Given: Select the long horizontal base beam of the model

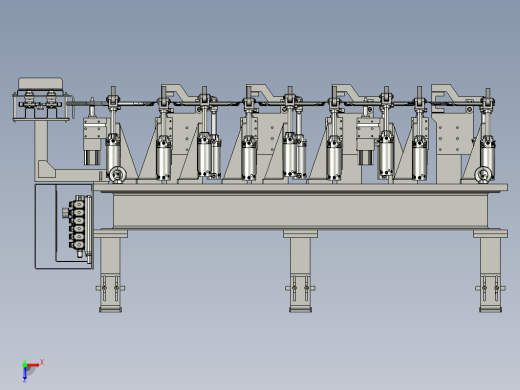Looking at the screenshot, I should [x=301, y=211].
